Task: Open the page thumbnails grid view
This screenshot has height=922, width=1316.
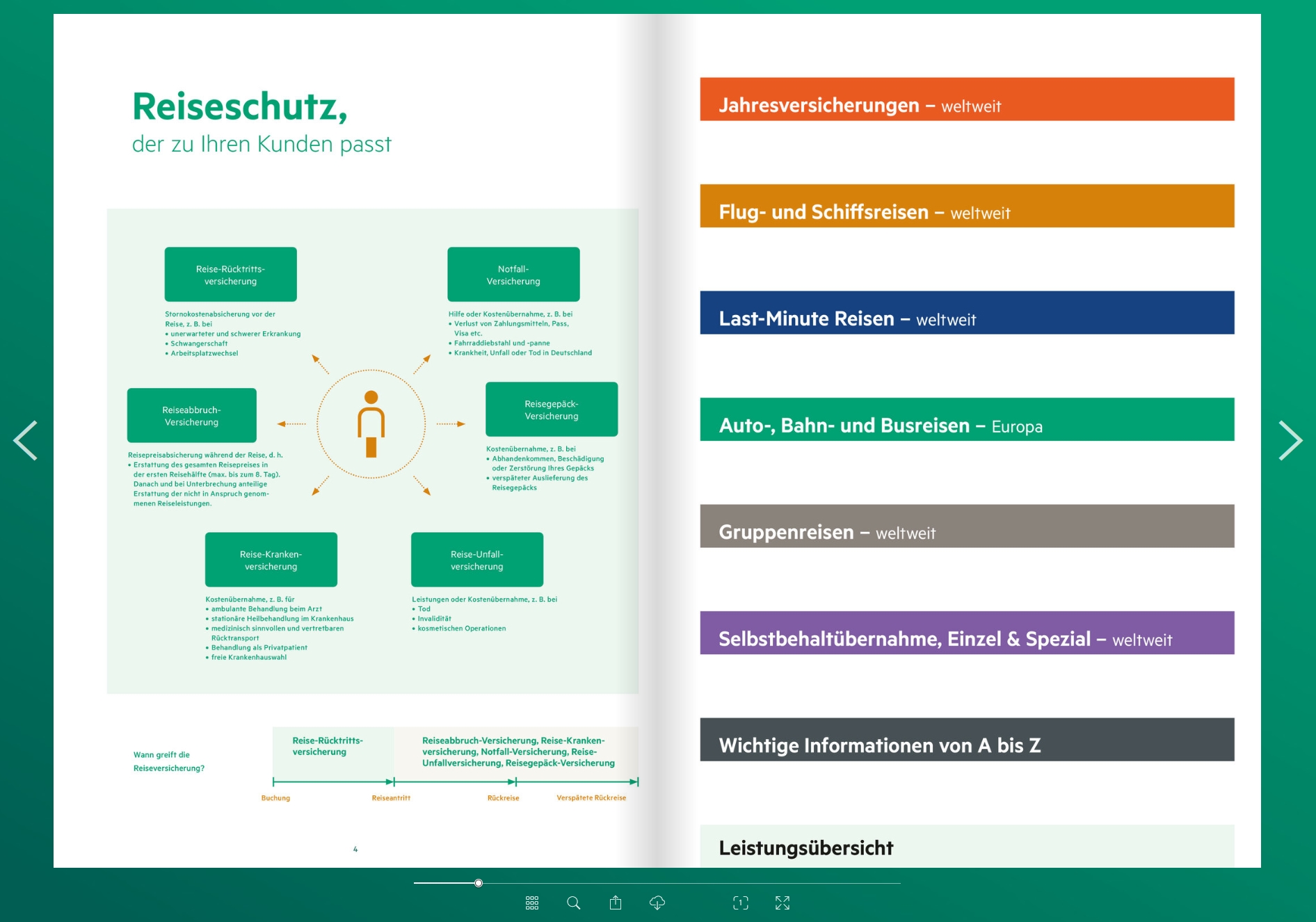Action: [x=532, y=903]
